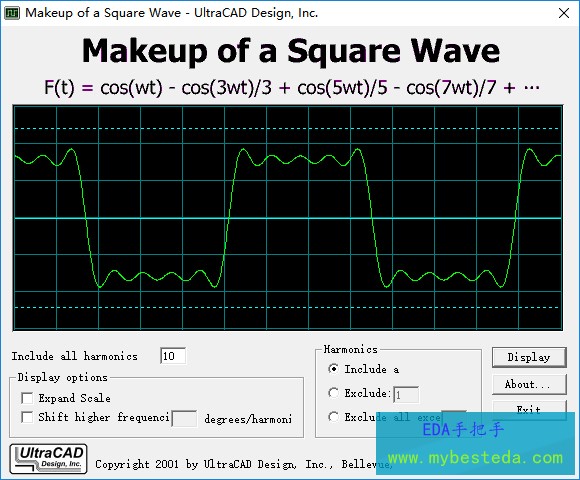Screen dimensions: 580x480
Task: Click the Include all harmonics label
Action: [74, 356]
